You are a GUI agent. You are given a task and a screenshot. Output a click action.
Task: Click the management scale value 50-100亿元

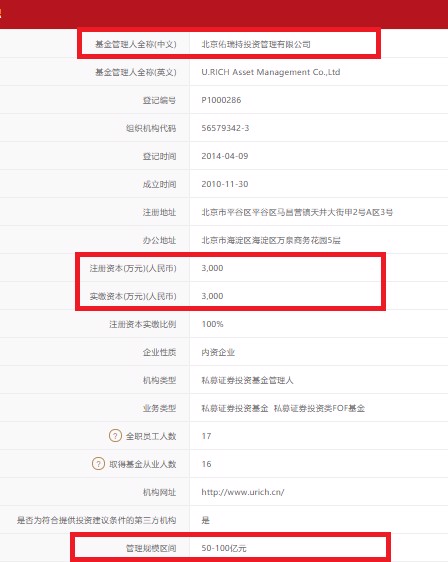click(x=224, y=548)
